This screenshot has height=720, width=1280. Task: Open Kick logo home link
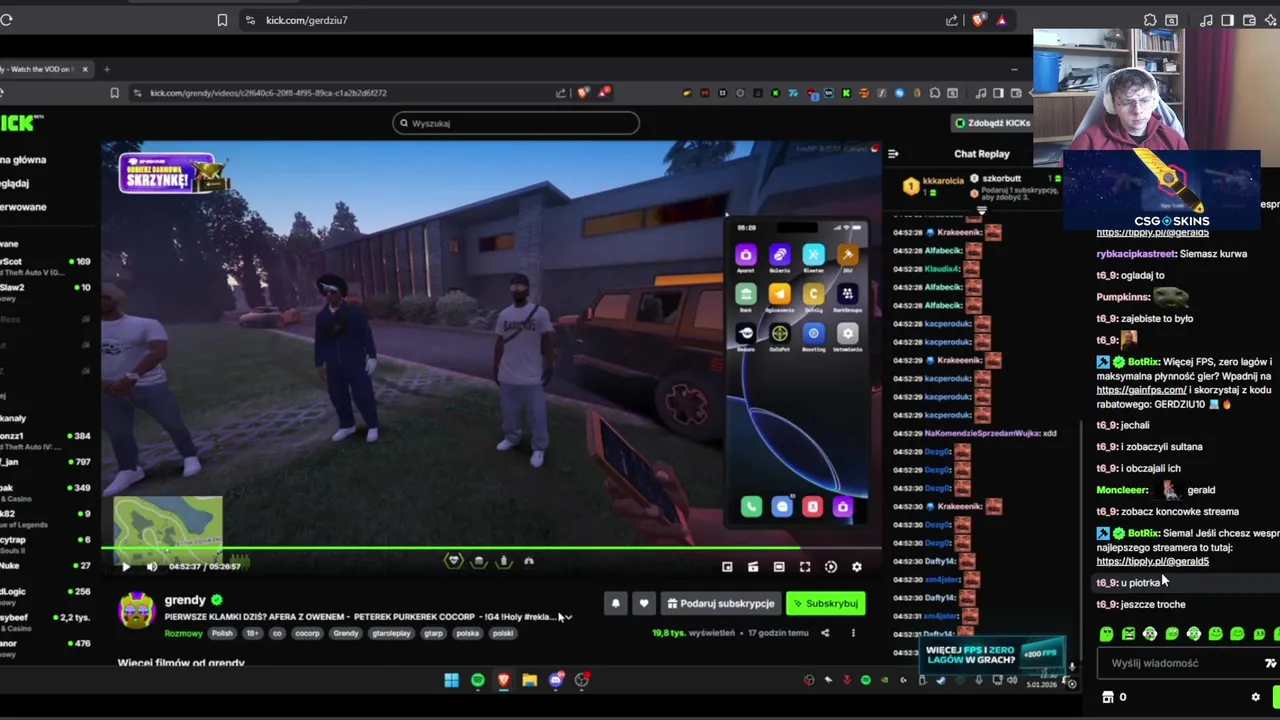click(x=20, y=123)
